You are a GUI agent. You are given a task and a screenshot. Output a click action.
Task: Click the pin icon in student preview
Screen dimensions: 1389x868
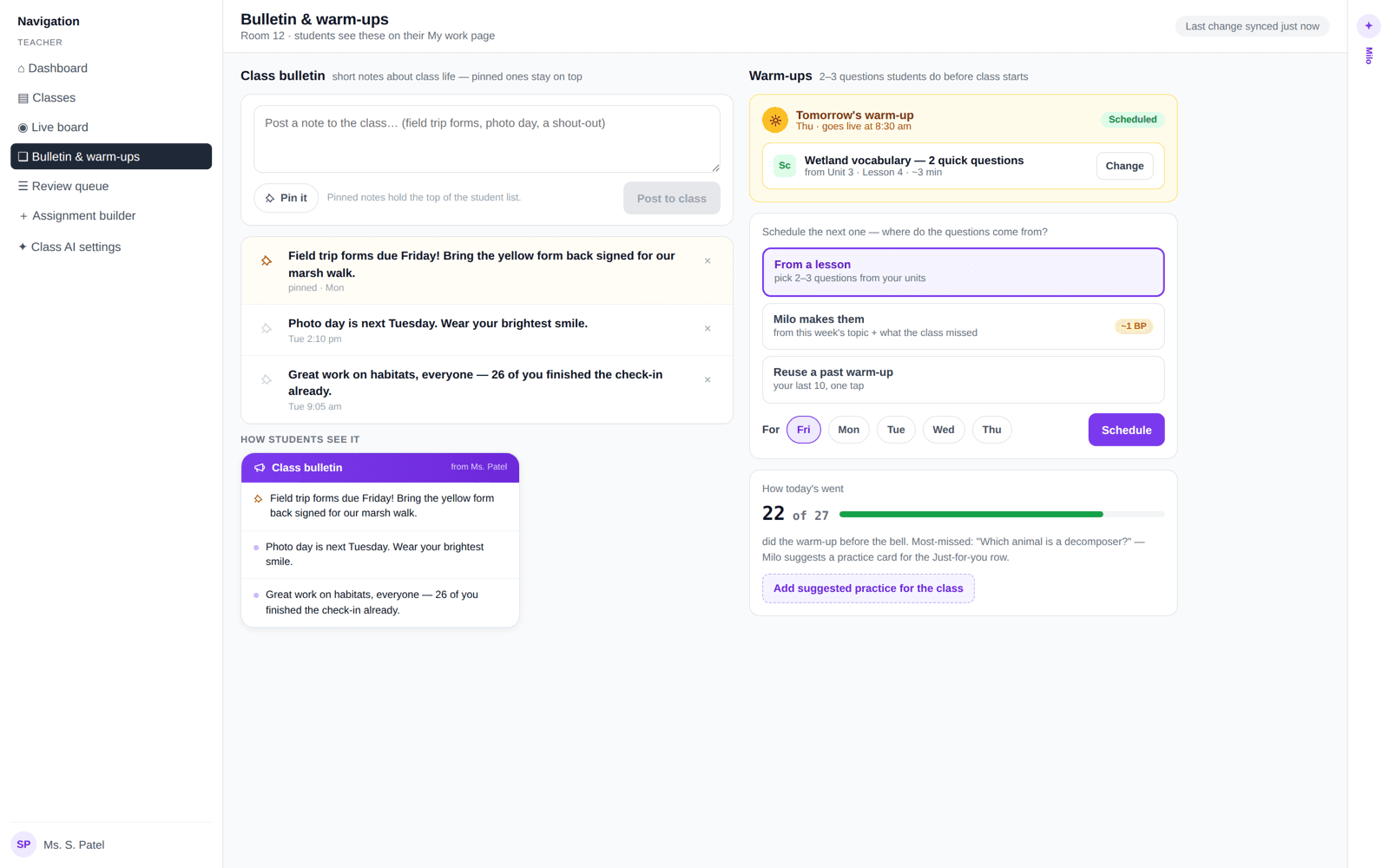pyautogui.click(x=258, y=499)
